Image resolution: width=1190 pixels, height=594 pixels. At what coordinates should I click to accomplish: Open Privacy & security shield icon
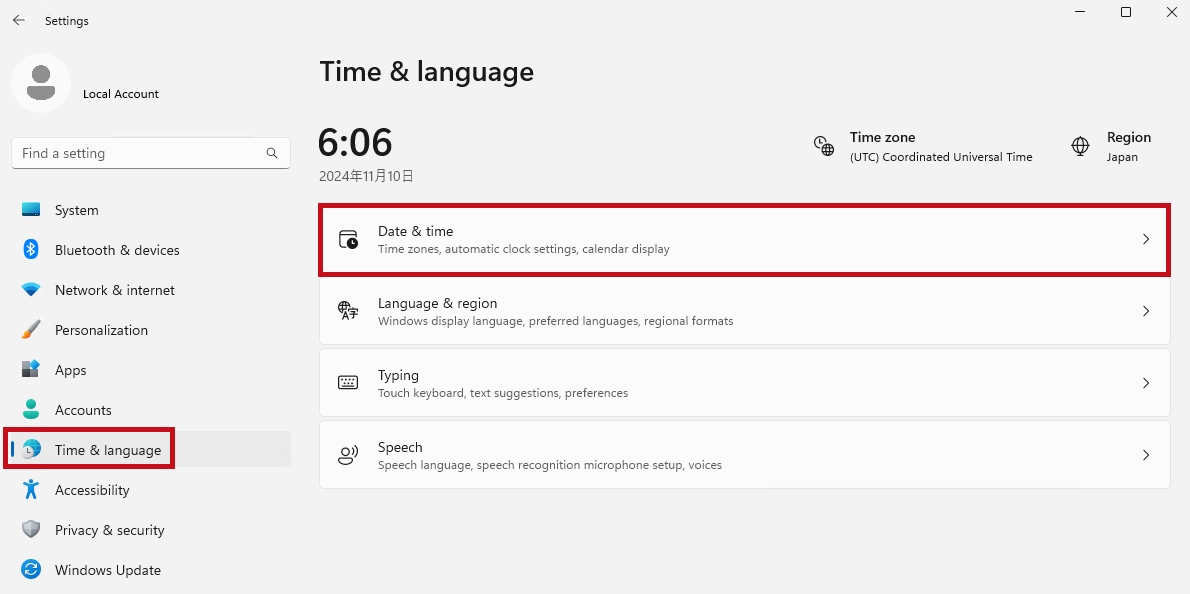[31, 530]
